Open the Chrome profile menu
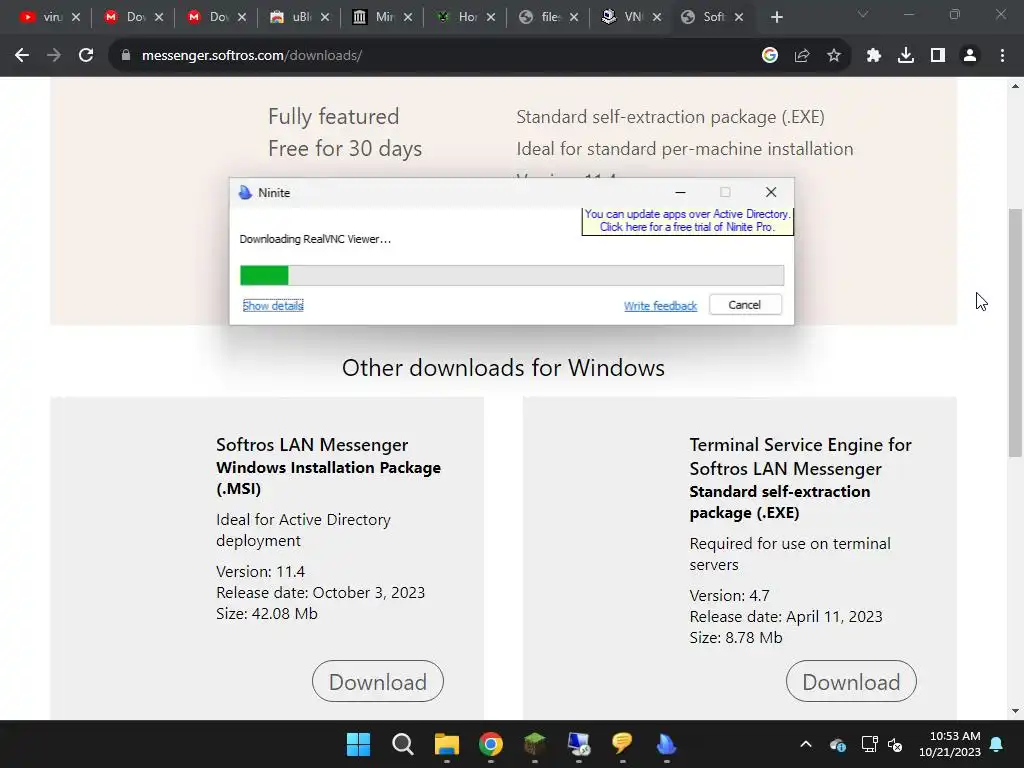This screenshot has height=768, width=1024. (x=970, y=56)
